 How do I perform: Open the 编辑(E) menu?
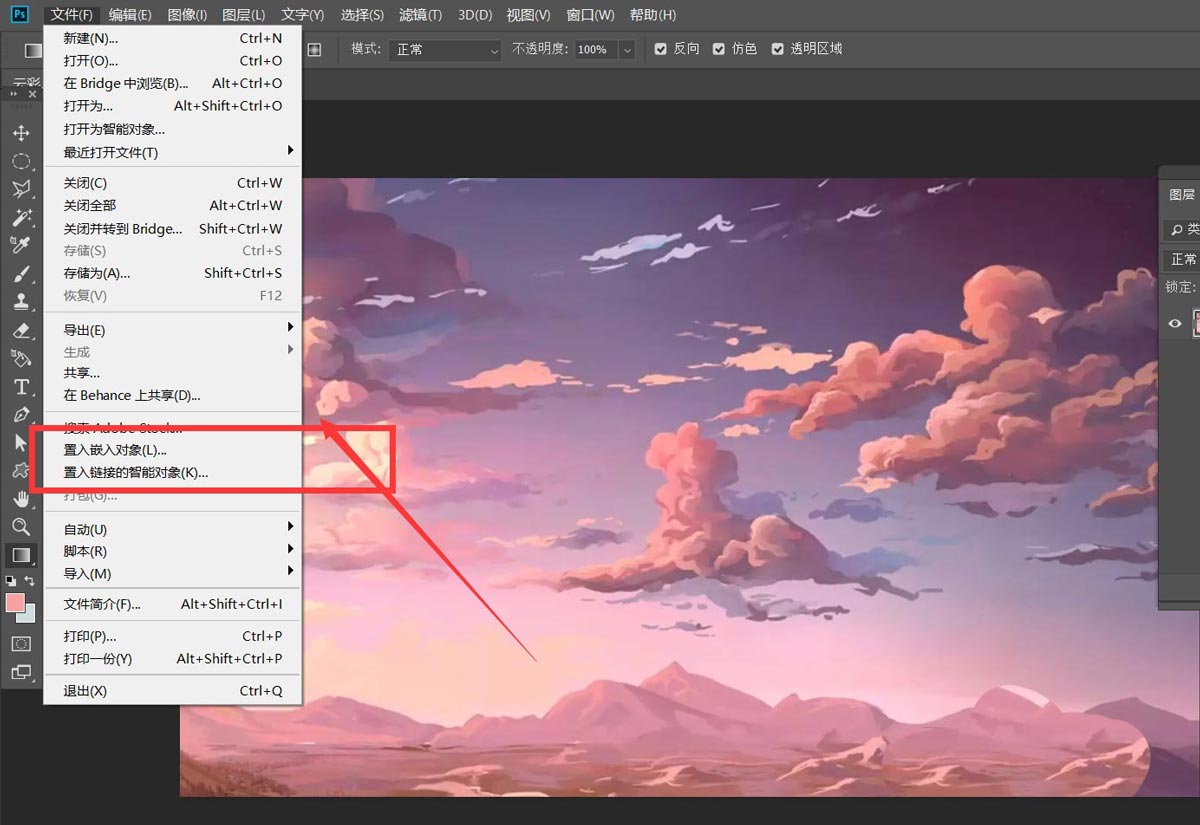coord(130,15)
